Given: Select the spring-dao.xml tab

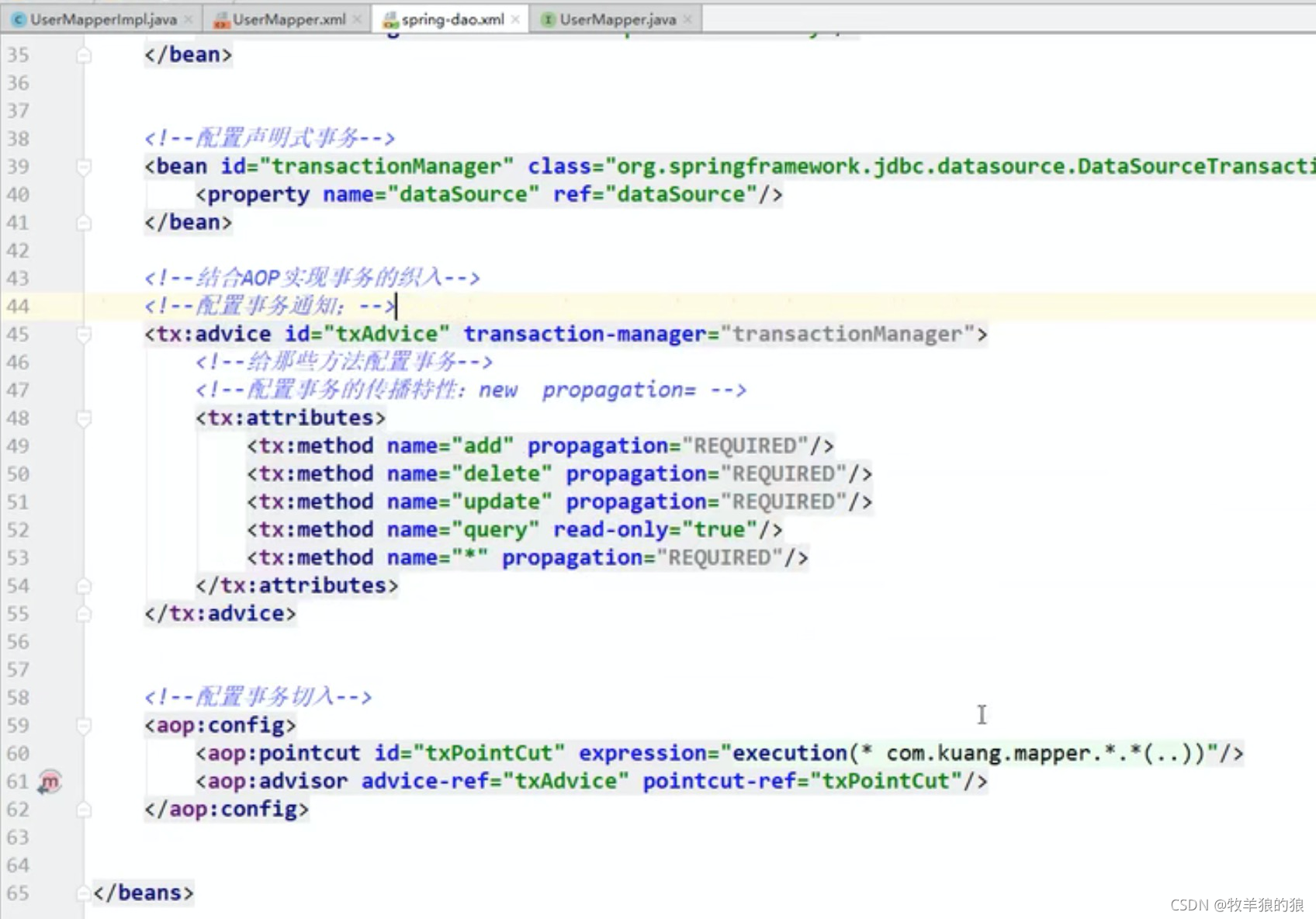Looking at the screenshot, I should pos(452,19).
